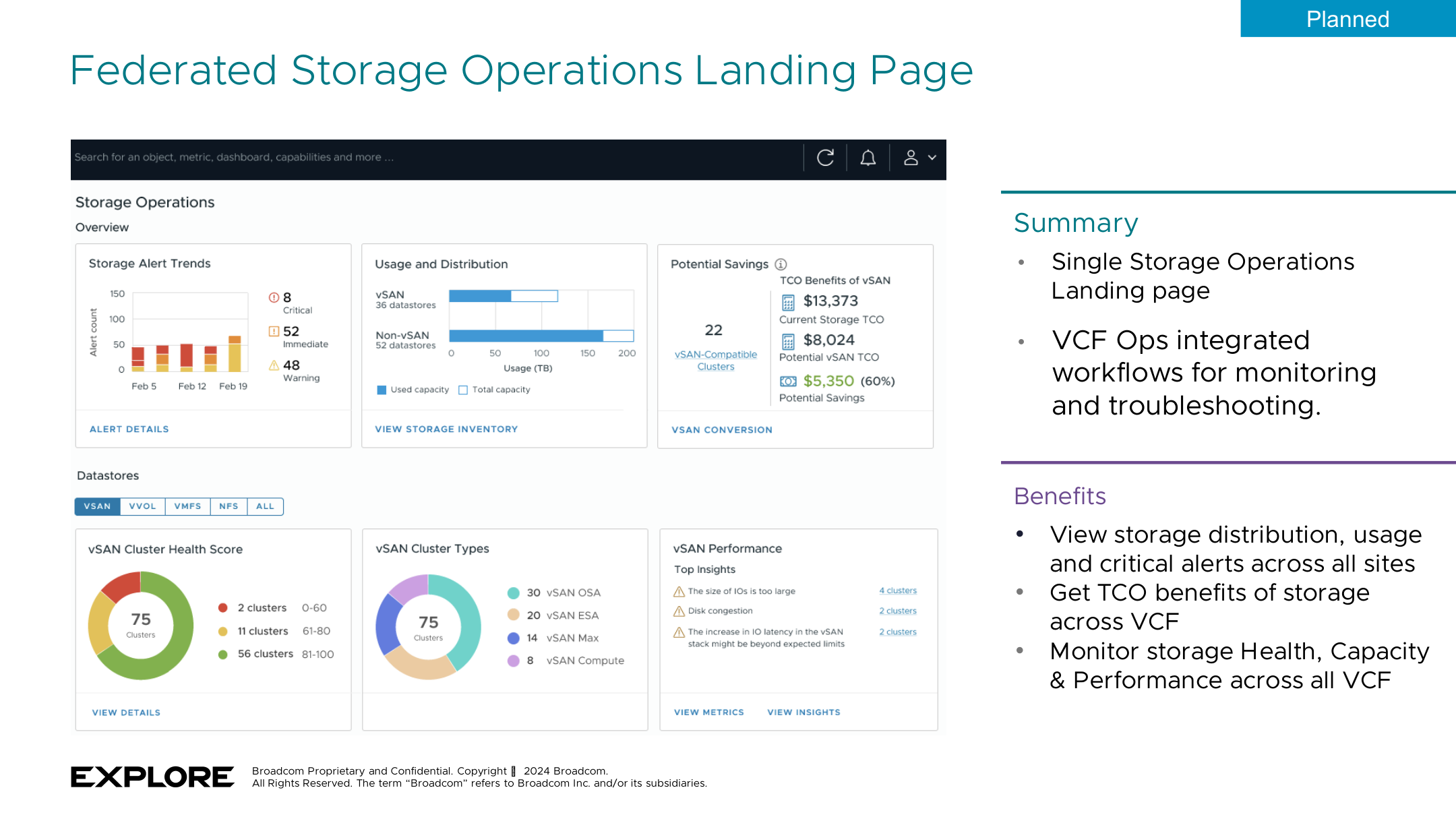Switch to the VMFS datastore tab
The height and width of the screenshot is (819, 1456).
point(187,506)
